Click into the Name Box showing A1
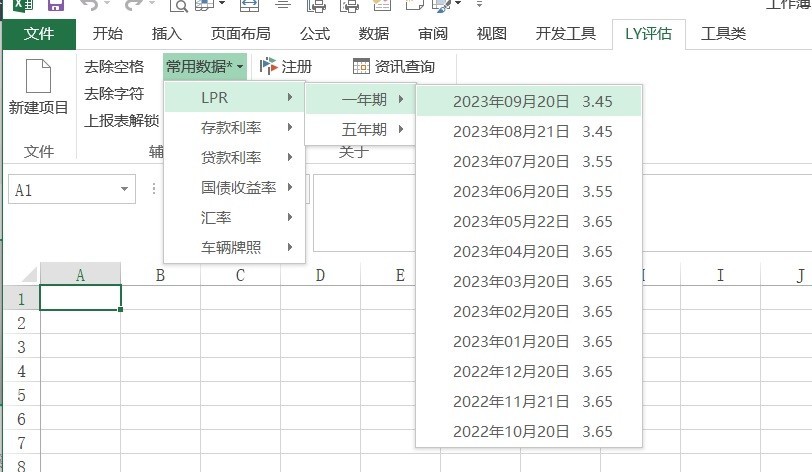The width and height of the screenshot is (812, 472). 62,190
